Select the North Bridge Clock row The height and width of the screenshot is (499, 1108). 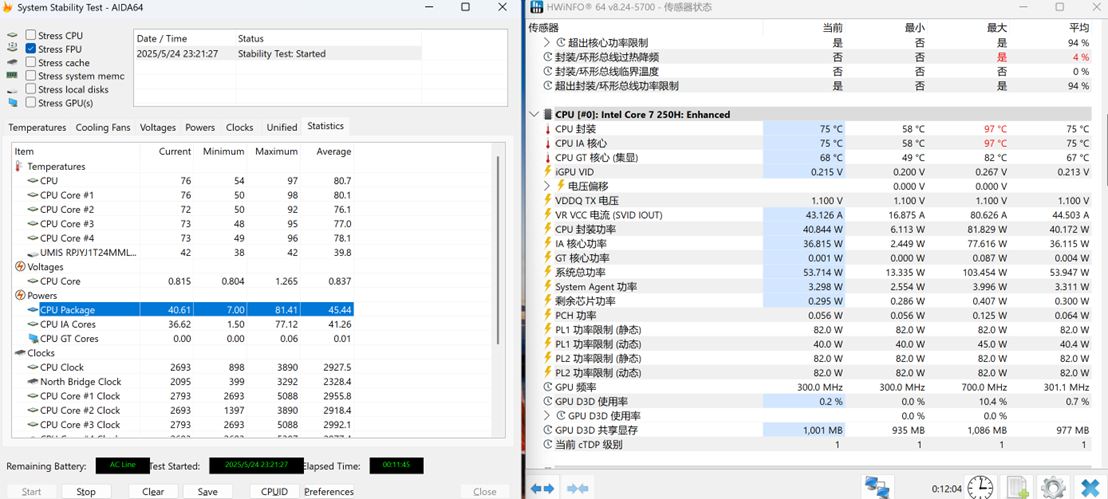tap(184, 382)
